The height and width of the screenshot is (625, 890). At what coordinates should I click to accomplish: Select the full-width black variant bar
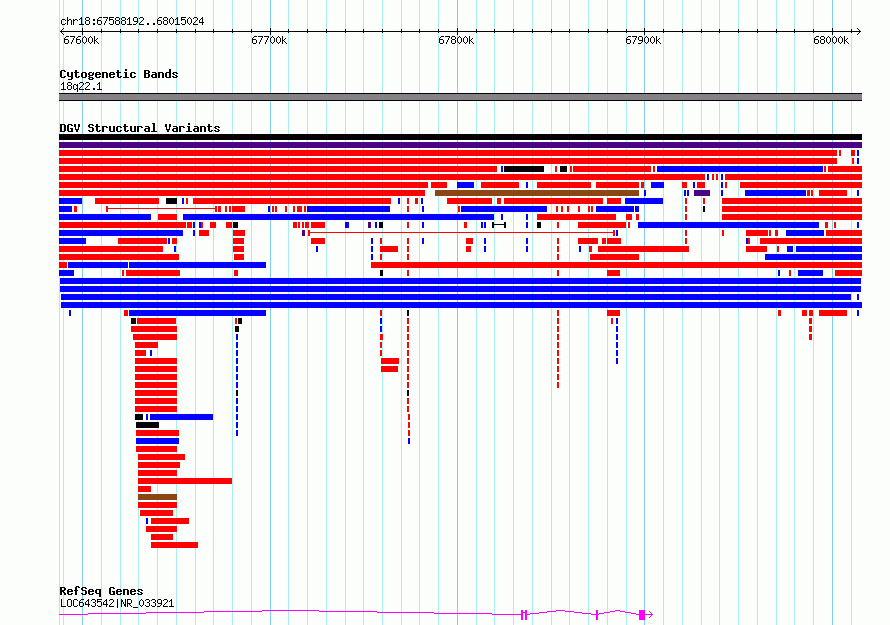click(x=460, y=137)
